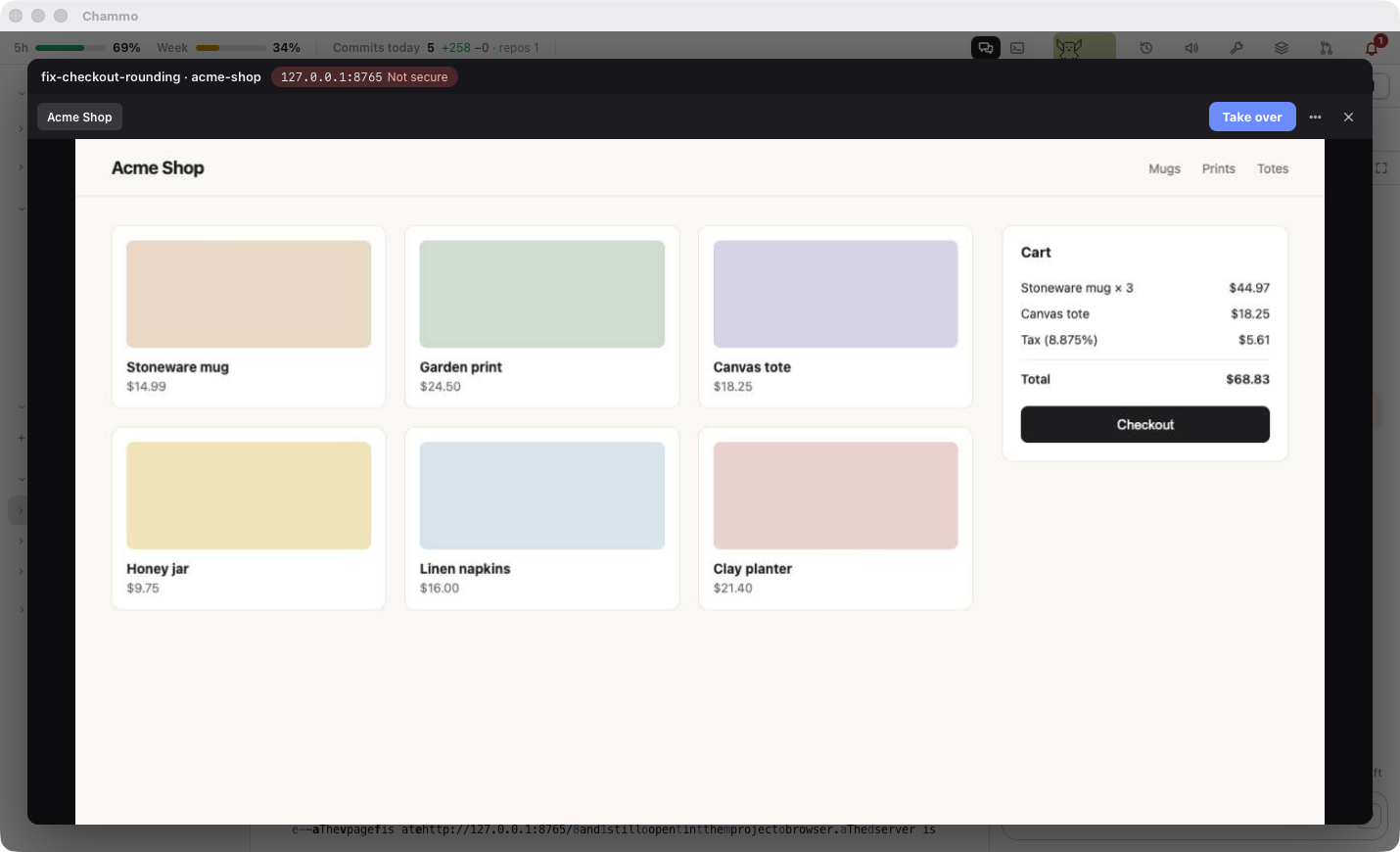Click the Clay planter product image

click(835, 496)
